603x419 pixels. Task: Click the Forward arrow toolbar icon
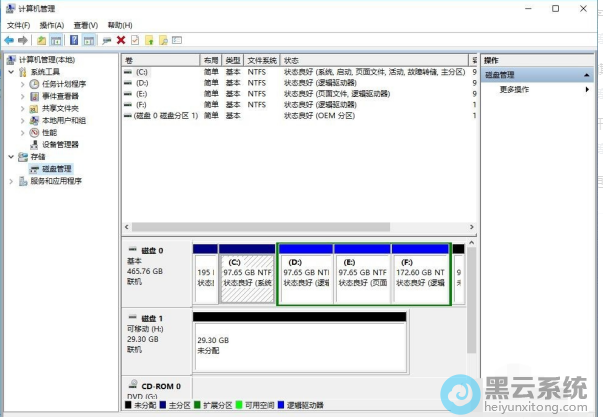[23, 40]
